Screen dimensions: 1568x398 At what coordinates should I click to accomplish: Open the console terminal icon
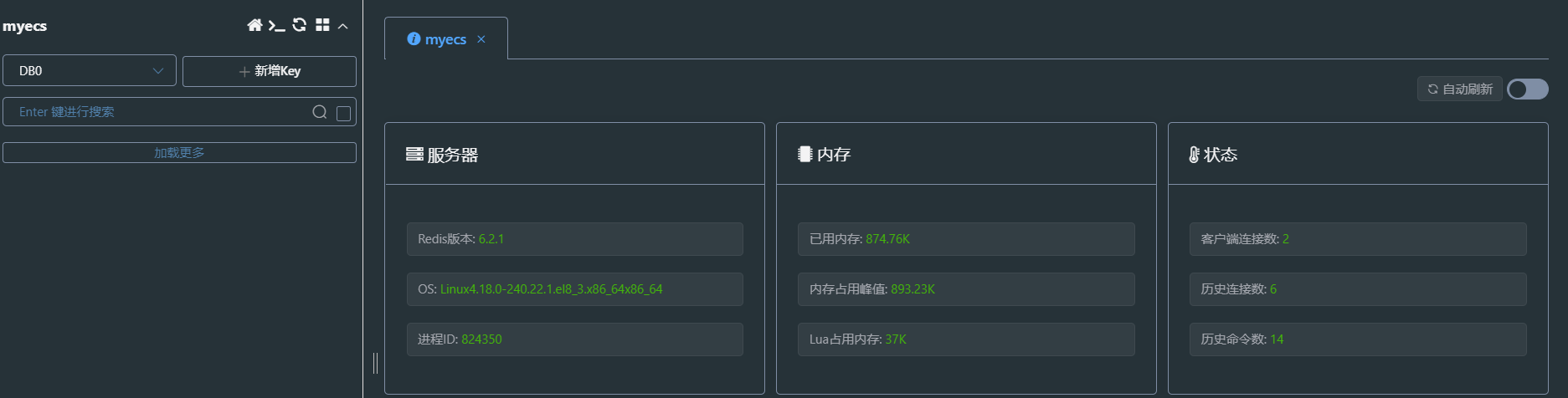click(x=277, y=26)
